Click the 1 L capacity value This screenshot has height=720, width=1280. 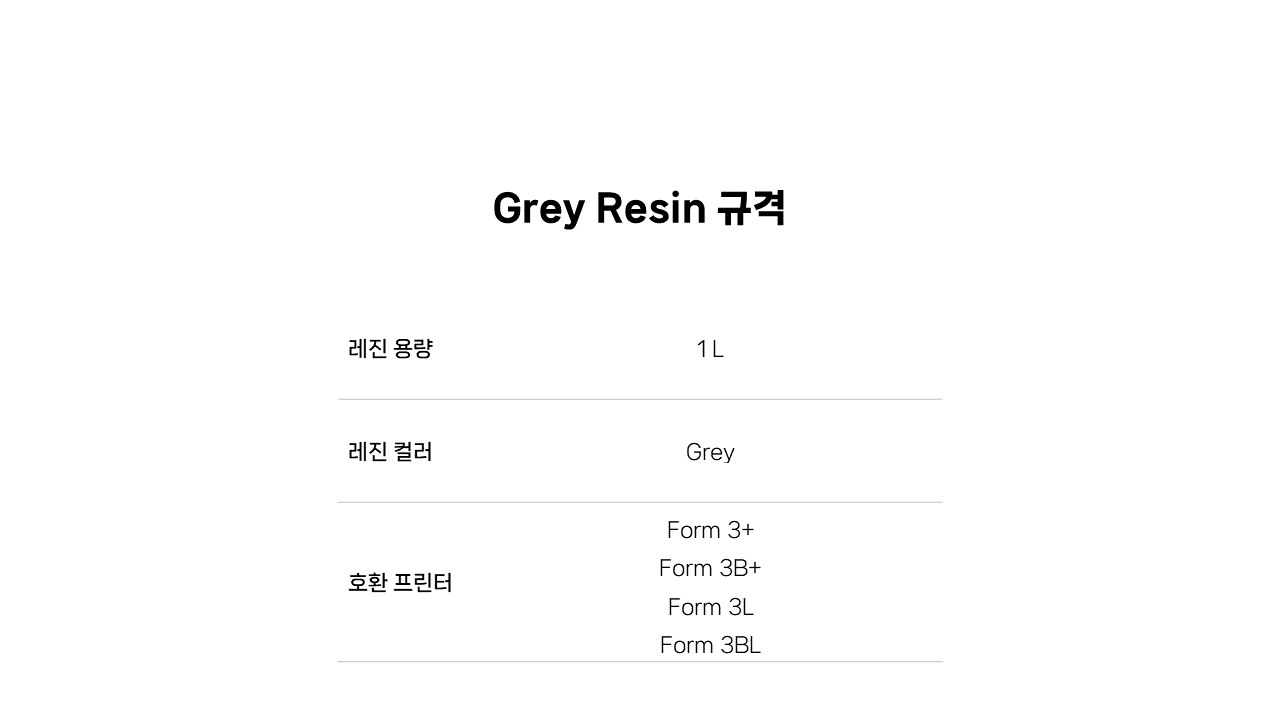pyautogui.click(x=710, y=349)
